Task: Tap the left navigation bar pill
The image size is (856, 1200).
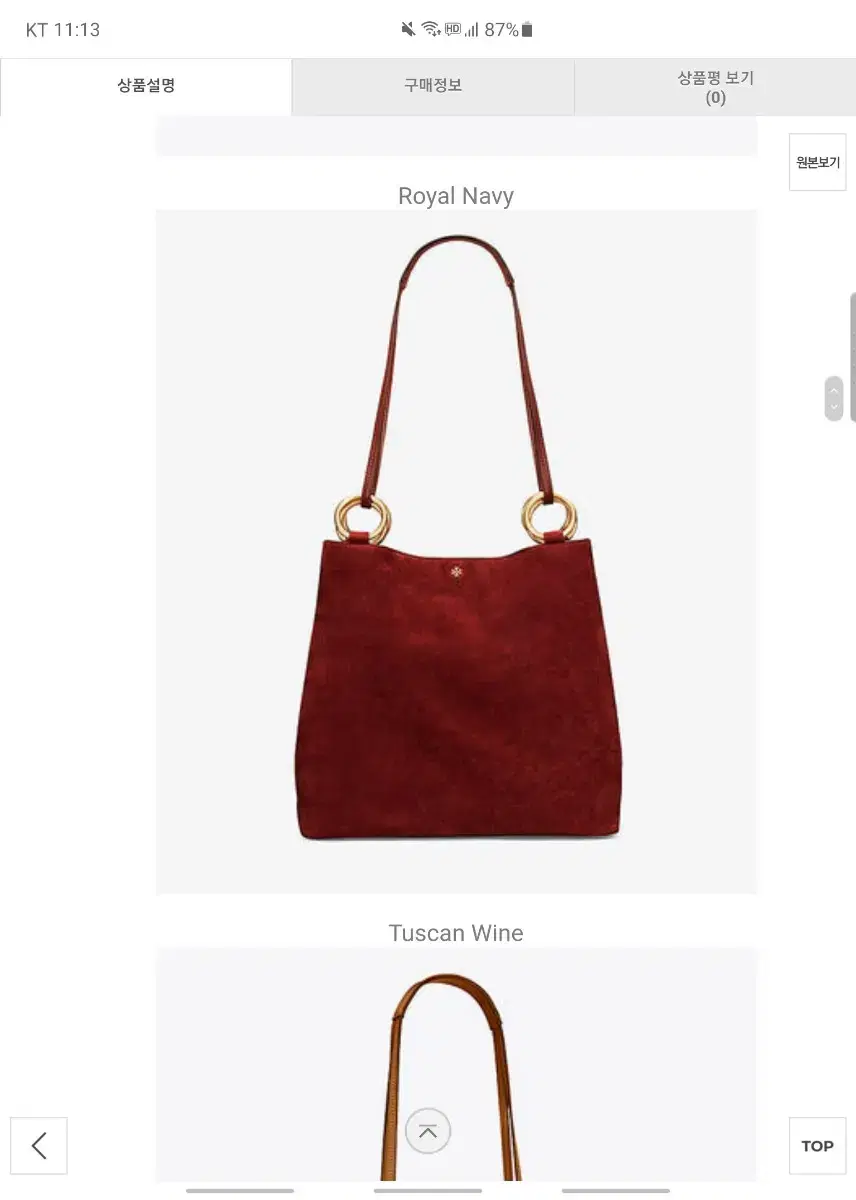Action: pyautogui.click(x=240, y=1190)
